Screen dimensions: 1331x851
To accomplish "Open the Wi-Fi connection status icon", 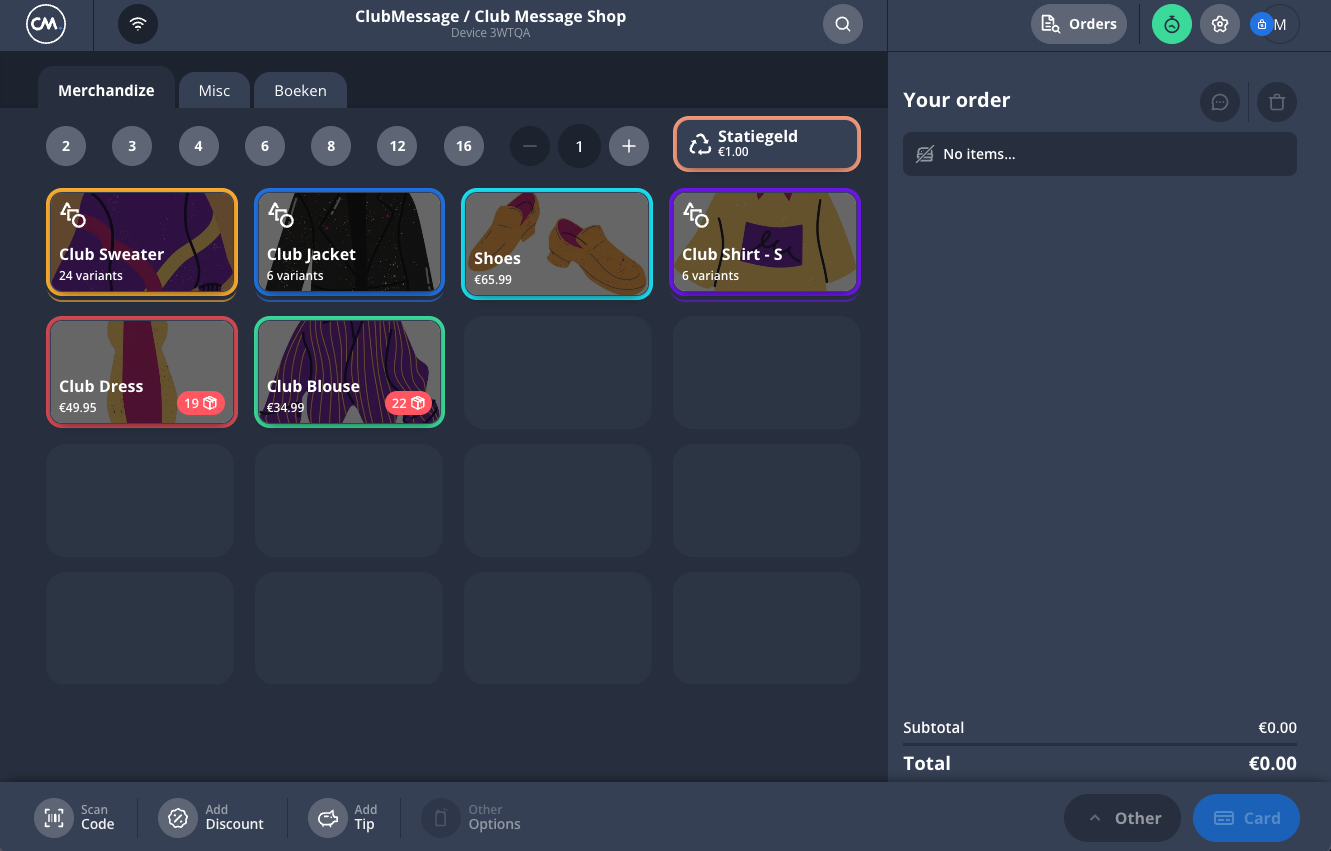I will 138,25.
